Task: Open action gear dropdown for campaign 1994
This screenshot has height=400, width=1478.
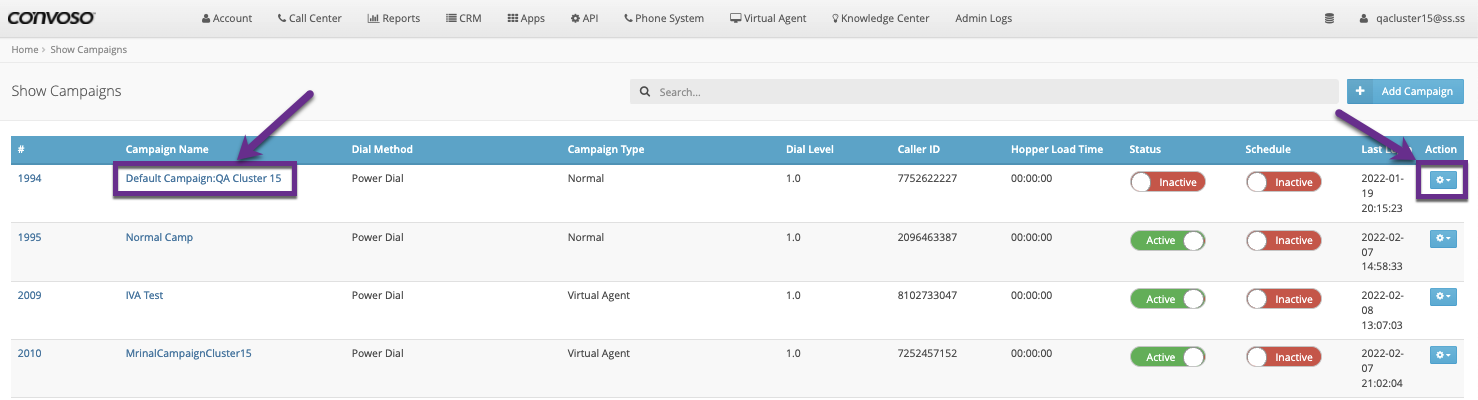Action: (x=1443, y=180)
